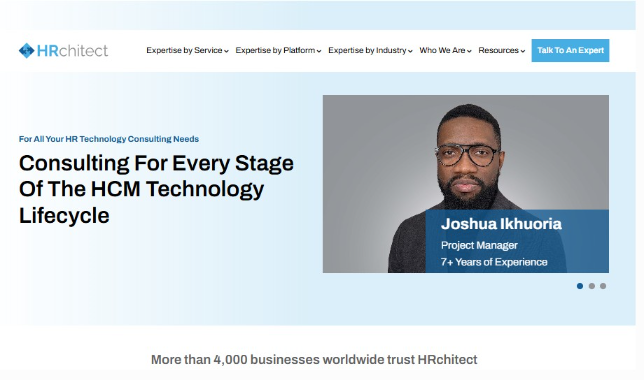Screen dimensions: 644x380
Task: Click the HRchitect diamond logo icon
Action: pos(27,51)
